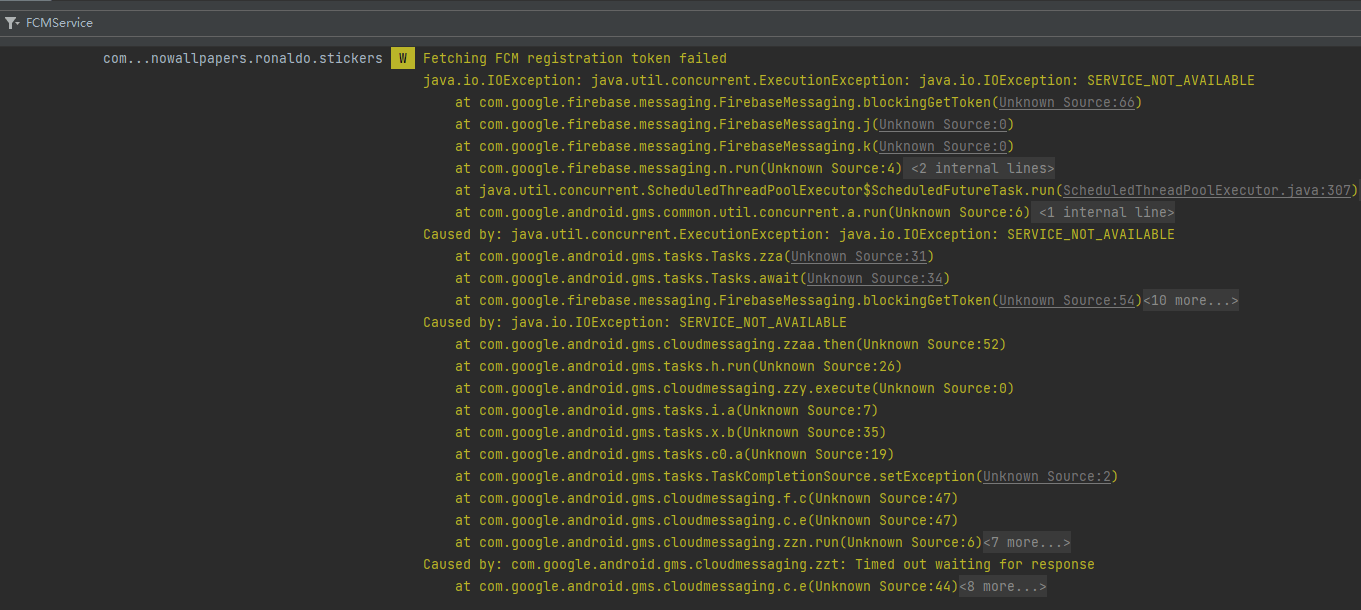Open the Unknown Source:66 link

pos(1066,102)
